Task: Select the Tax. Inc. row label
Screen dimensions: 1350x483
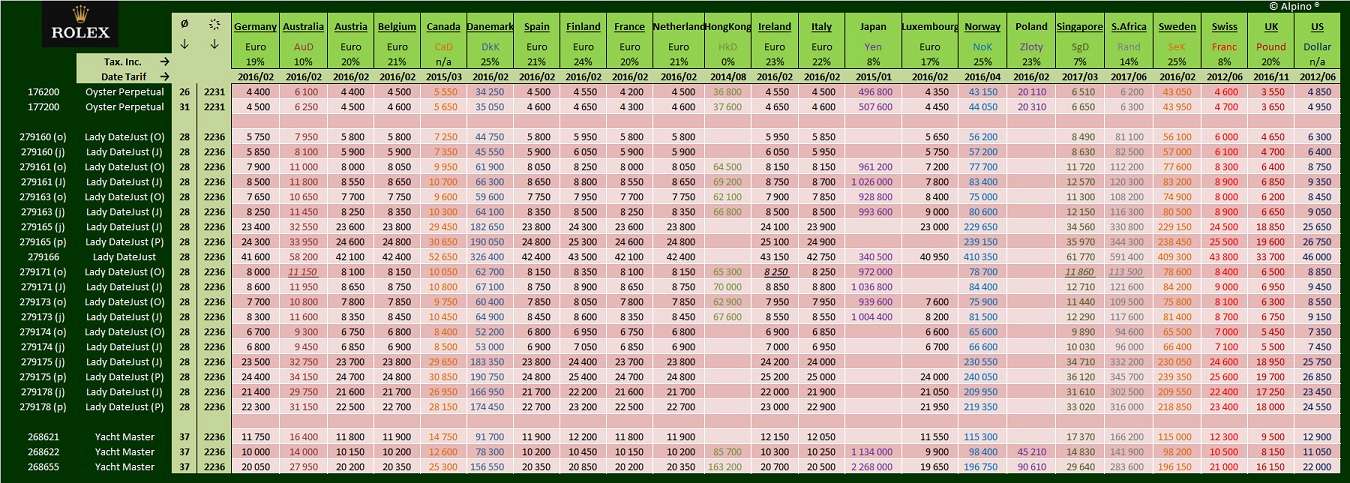Action: [122, 61]
